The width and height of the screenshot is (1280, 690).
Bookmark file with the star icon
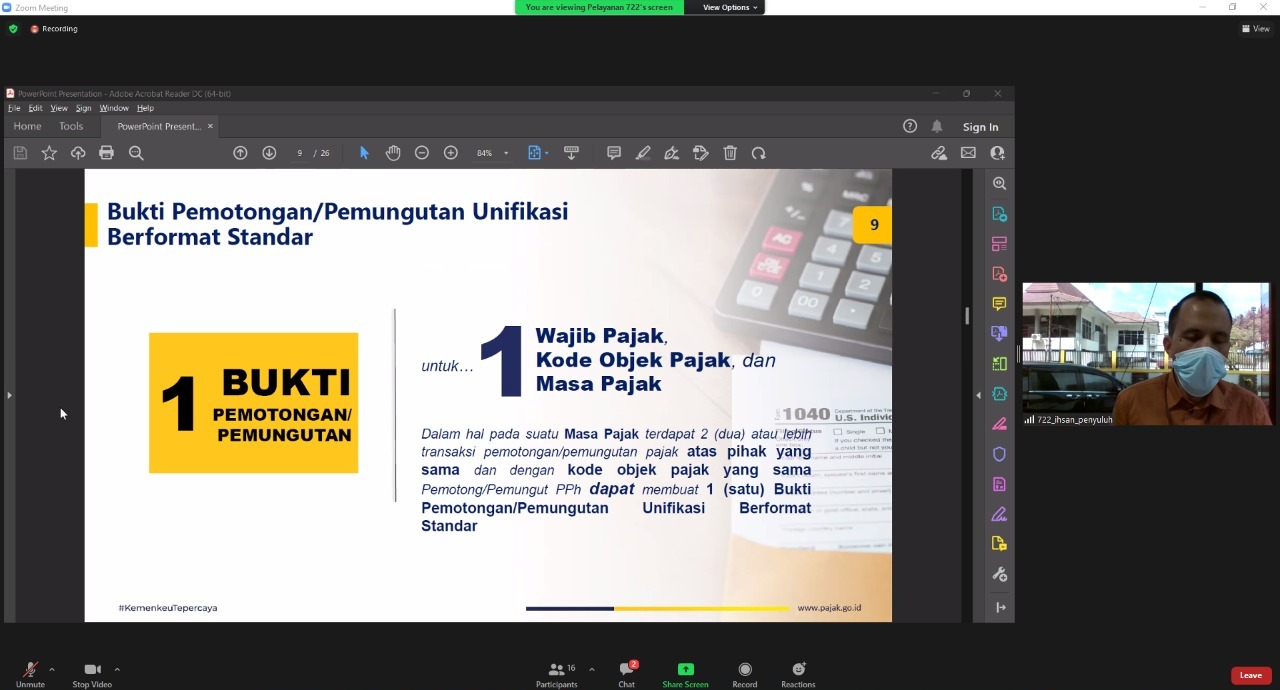pyautogui.click(x=49, y=153)
